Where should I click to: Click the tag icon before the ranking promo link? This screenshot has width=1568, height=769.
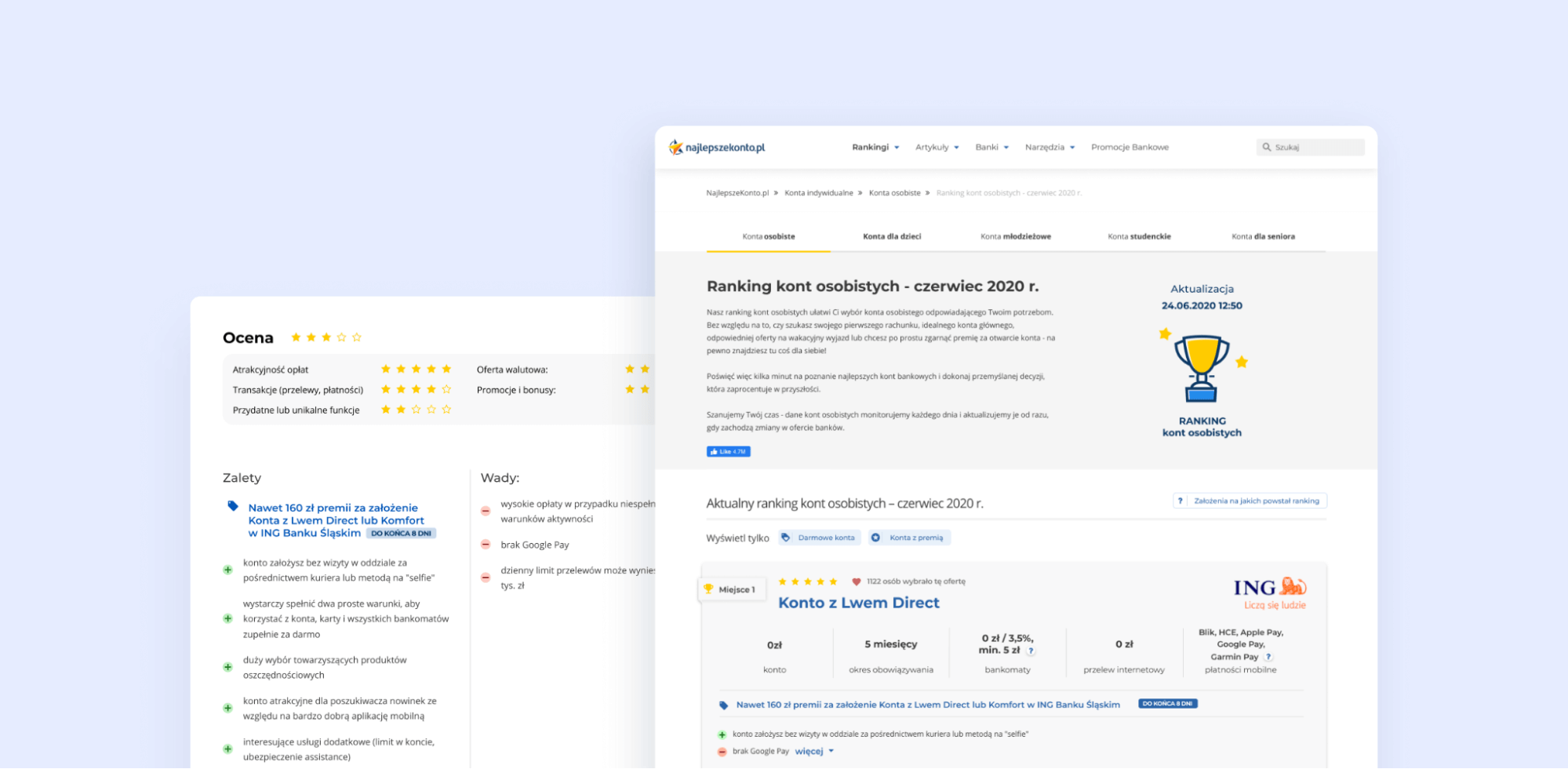pos(724,705)
